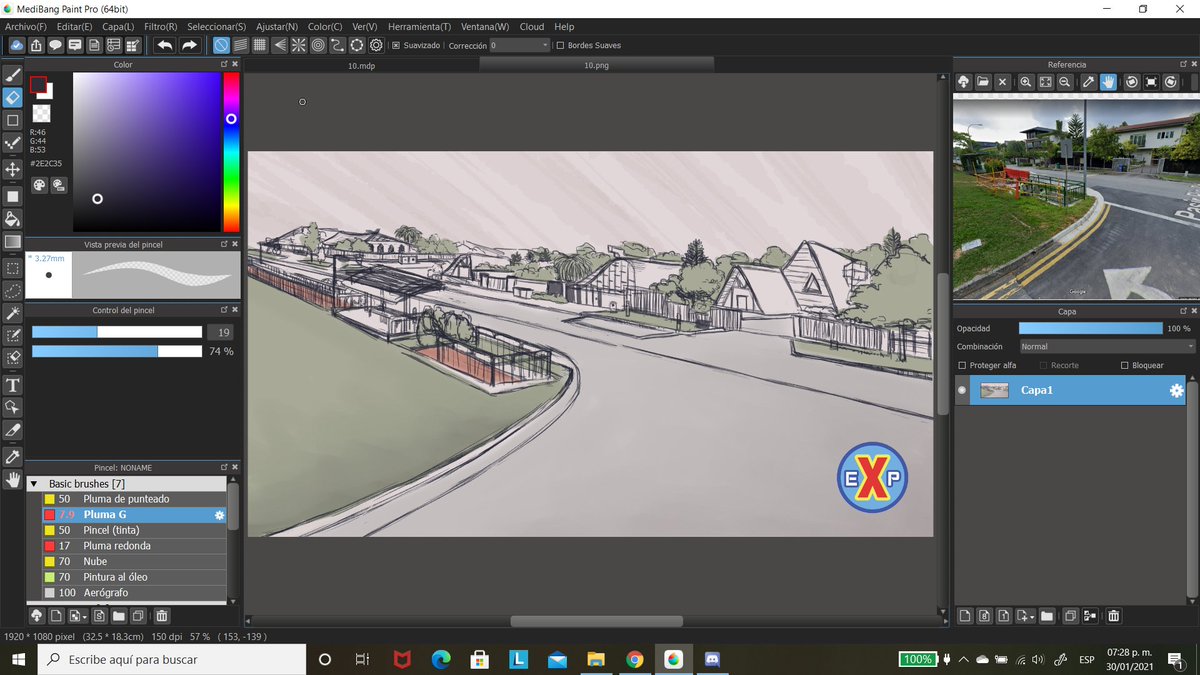Delete layer using trash icon

[x=1113, y=616]
